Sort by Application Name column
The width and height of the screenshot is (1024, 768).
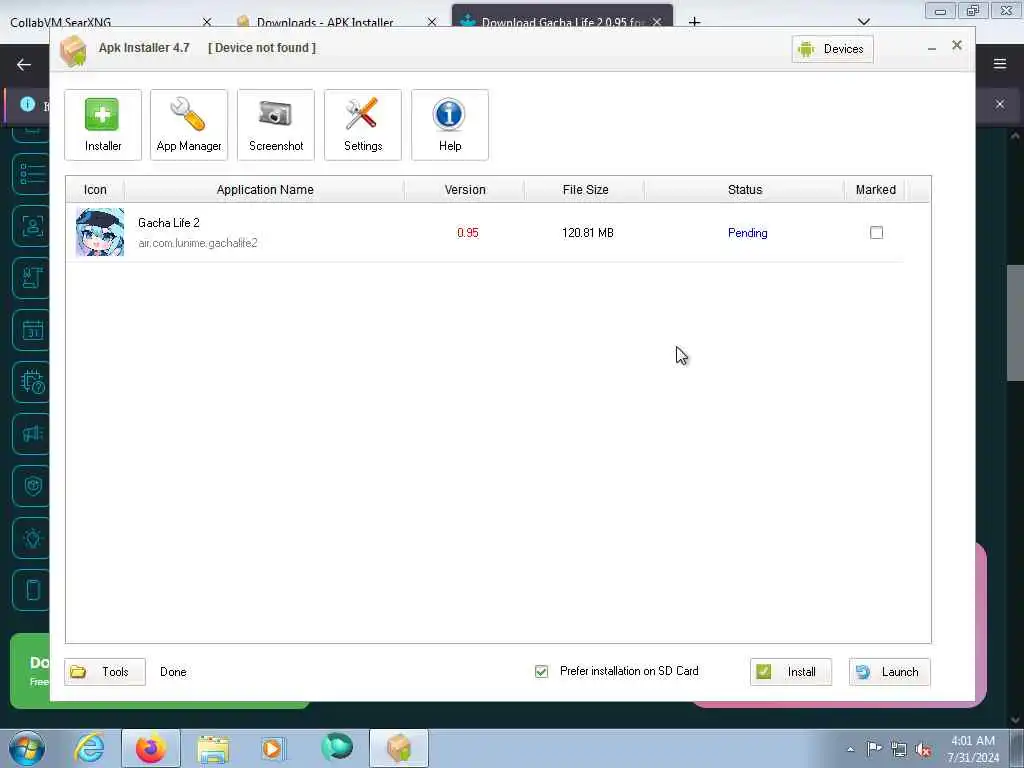[264, 189]
